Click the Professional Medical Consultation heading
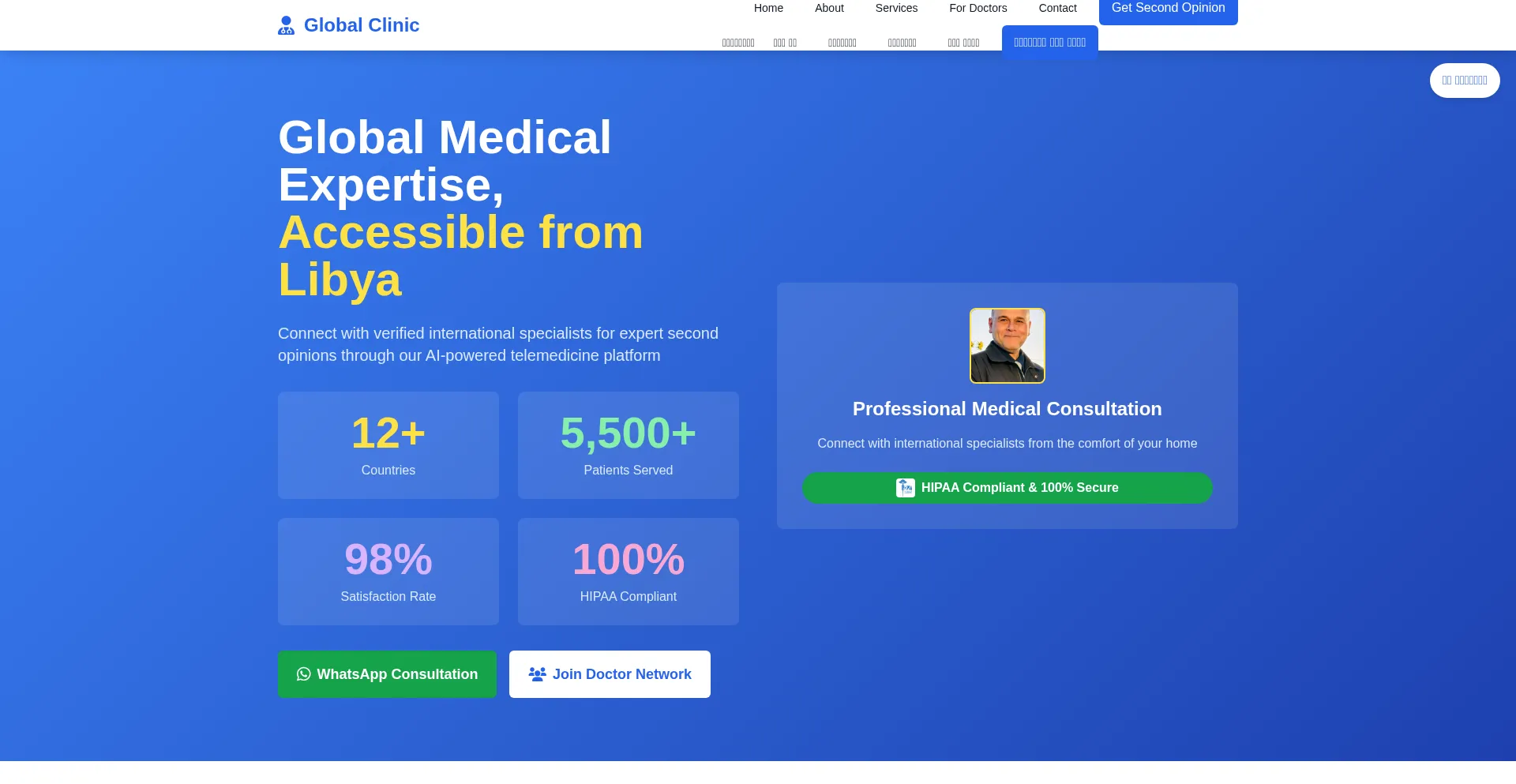Viewport: 1516px width, 784px height. 1007,409
